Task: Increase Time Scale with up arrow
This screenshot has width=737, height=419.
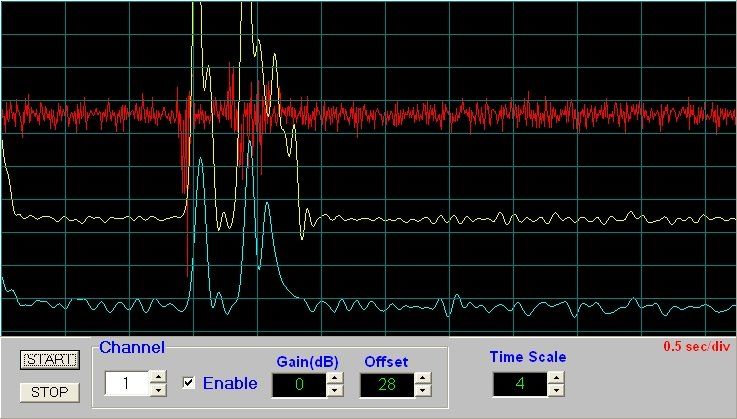Action: pos(556,378)
